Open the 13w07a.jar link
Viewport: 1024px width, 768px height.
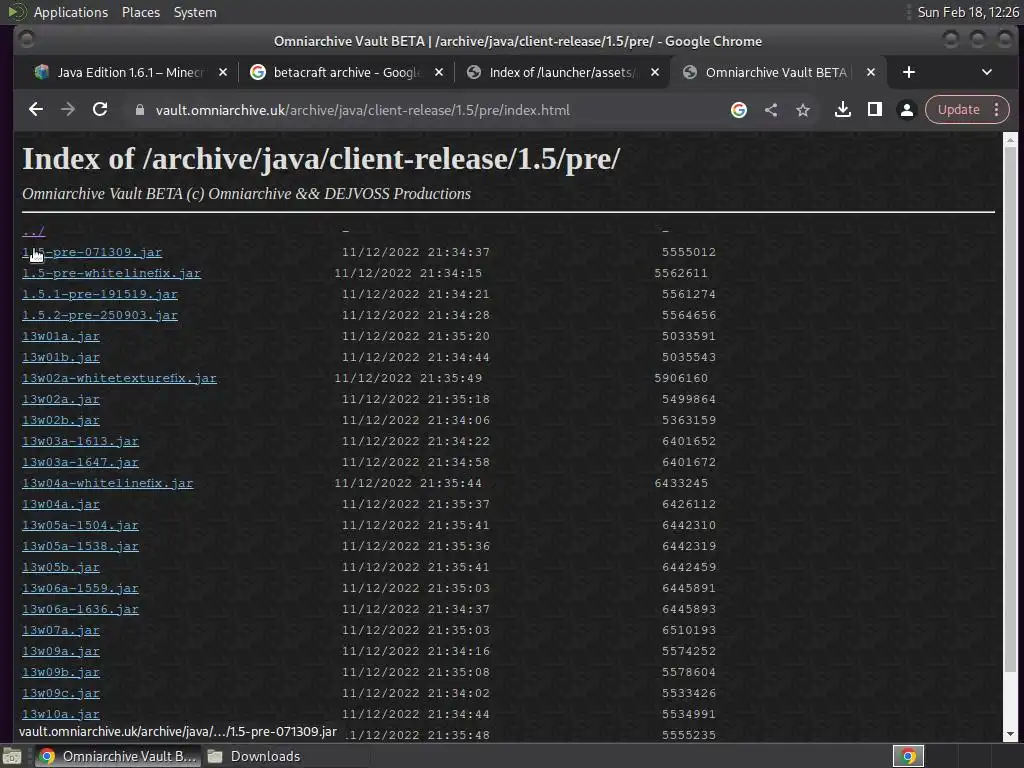(x=61, y=630)
